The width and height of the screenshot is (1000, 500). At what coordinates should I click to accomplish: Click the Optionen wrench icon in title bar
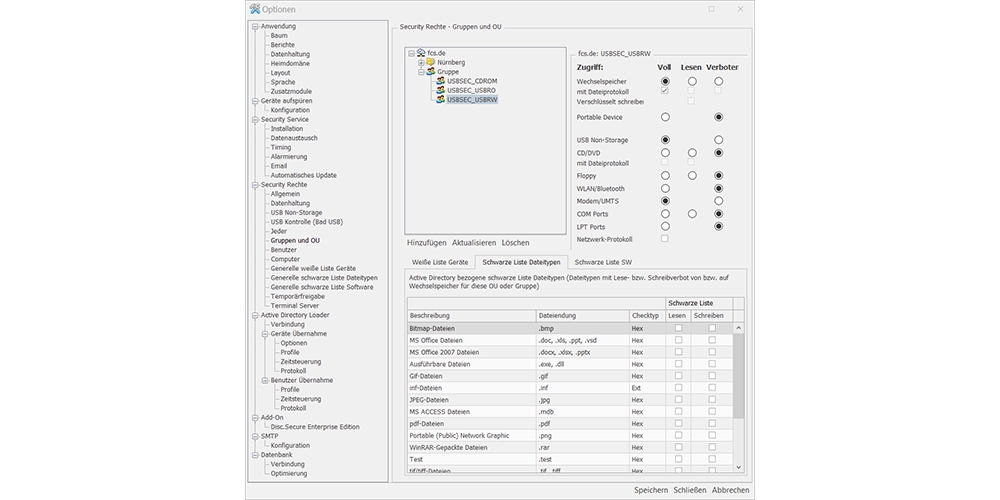tap(255, 9)
